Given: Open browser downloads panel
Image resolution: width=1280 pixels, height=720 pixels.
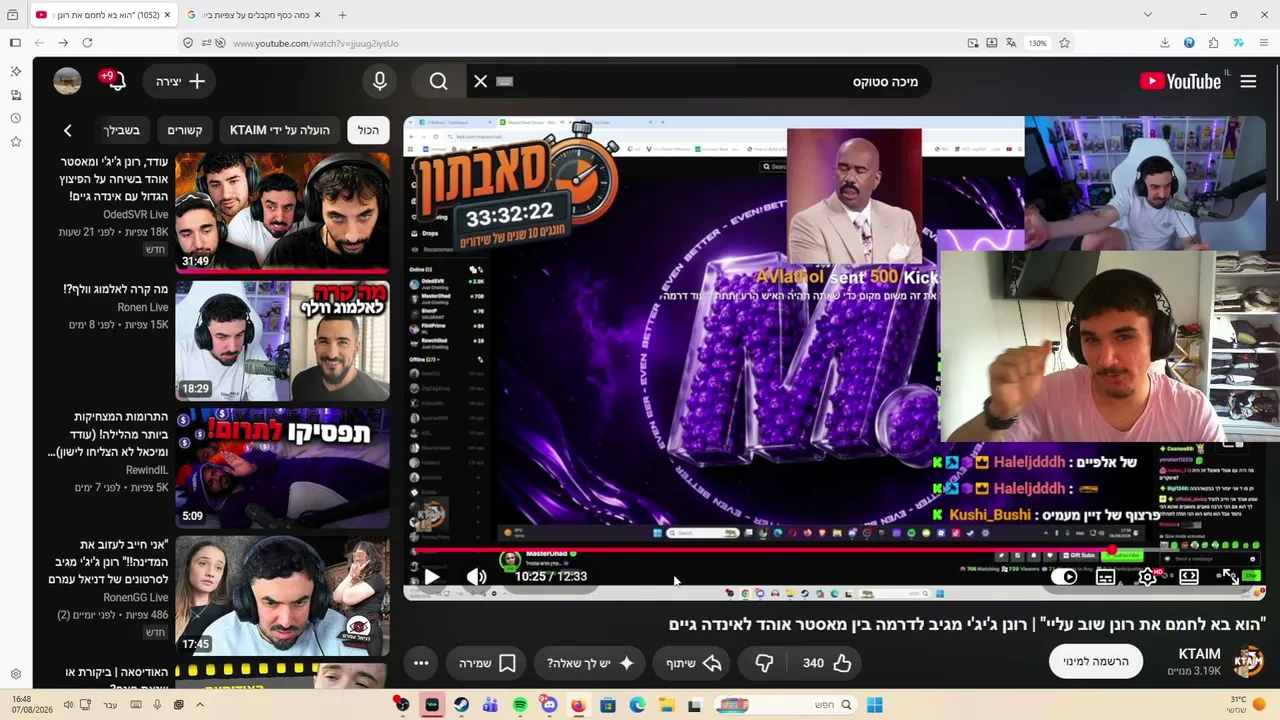Looking at the screenshot, I should 1165,43.
